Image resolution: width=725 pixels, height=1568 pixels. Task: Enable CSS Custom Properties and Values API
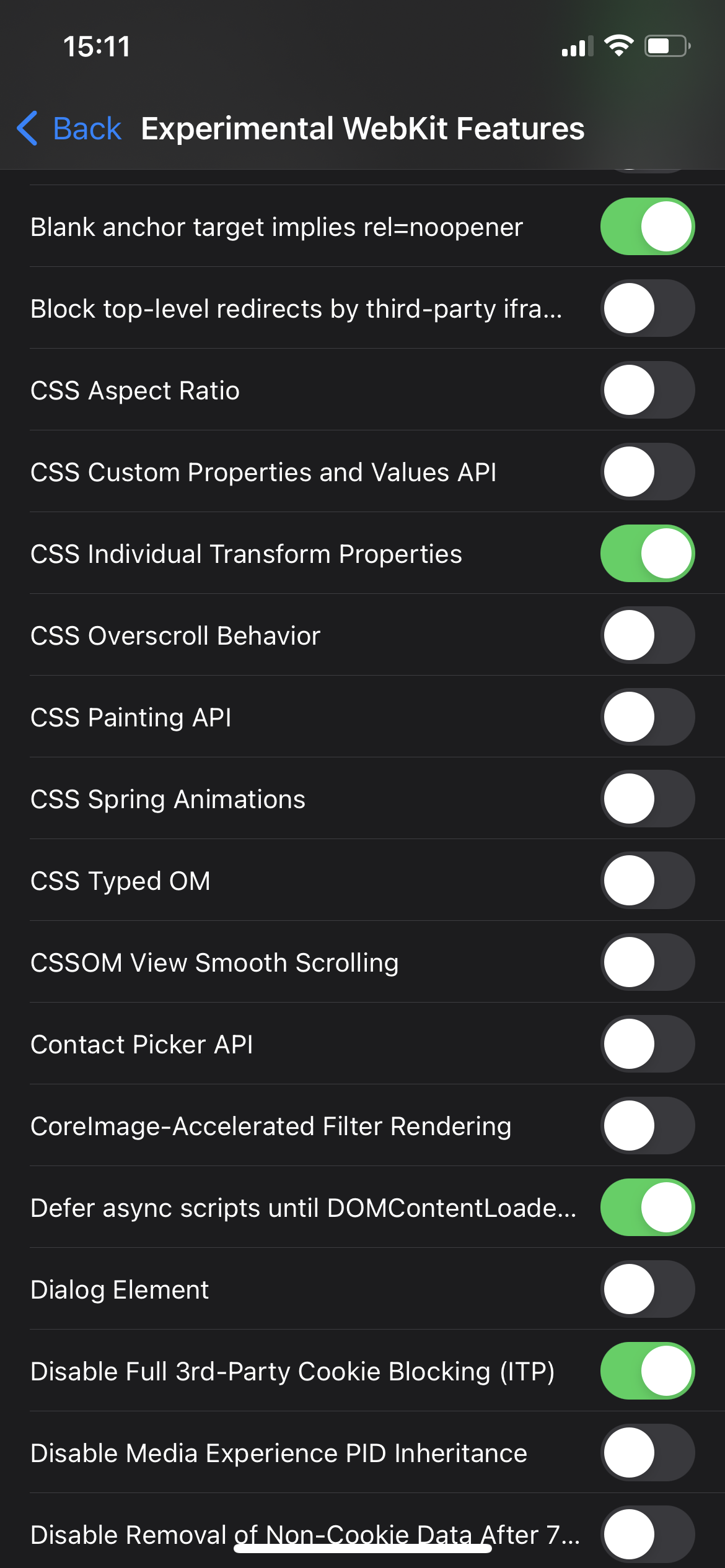pos(647,472)
